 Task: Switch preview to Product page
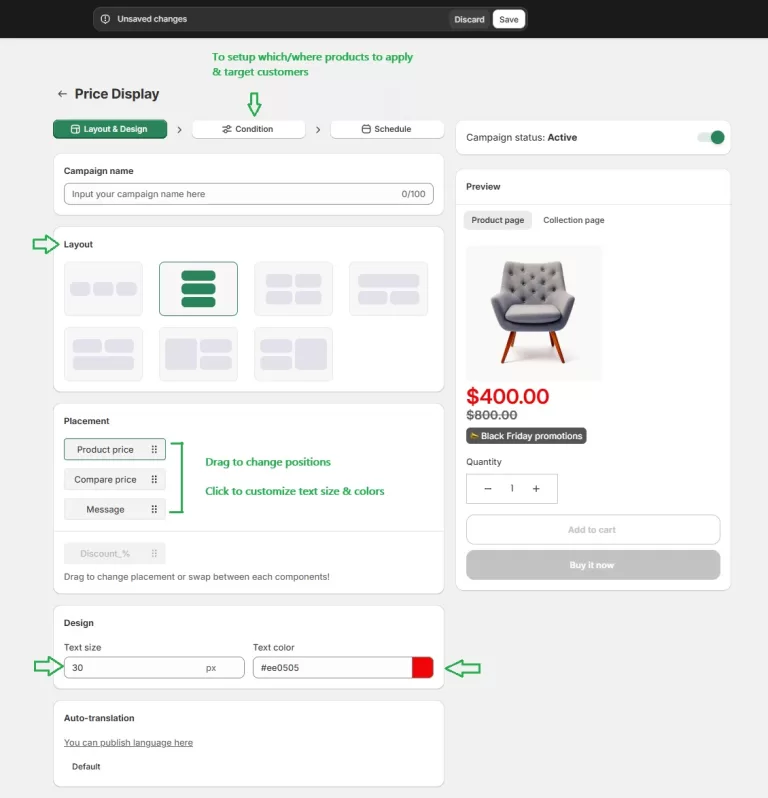[497, 220]
